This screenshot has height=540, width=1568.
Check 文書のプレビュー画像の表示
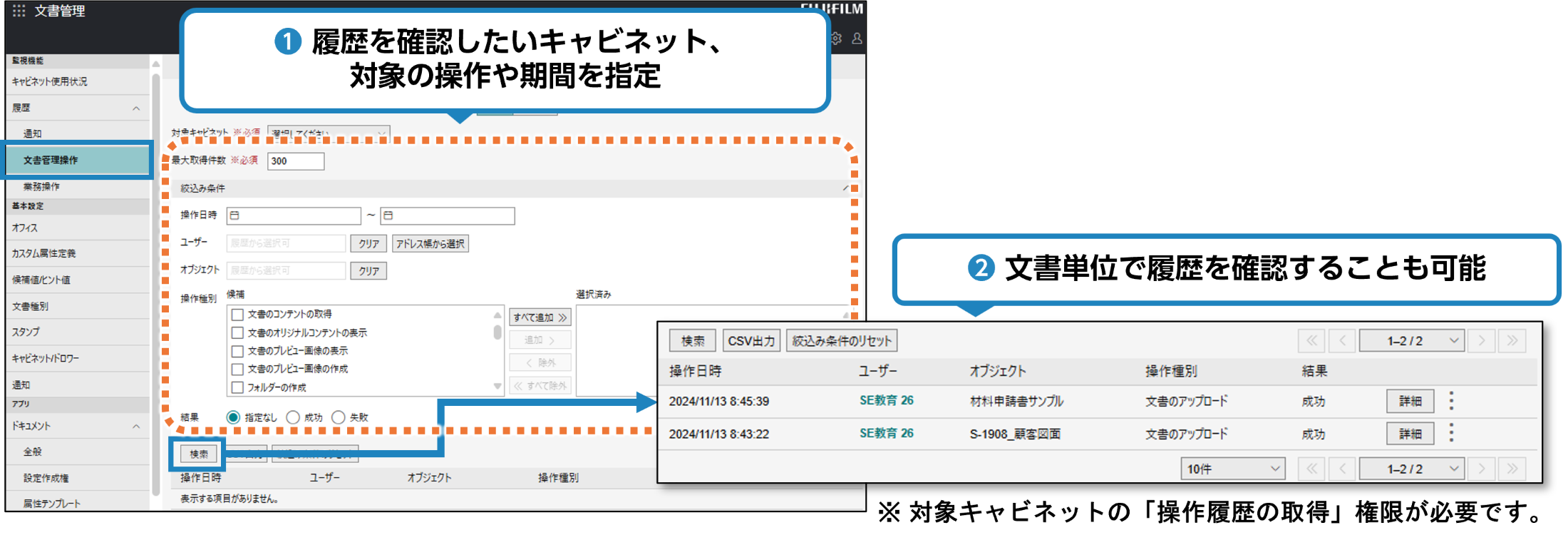(x=238, y=351)
